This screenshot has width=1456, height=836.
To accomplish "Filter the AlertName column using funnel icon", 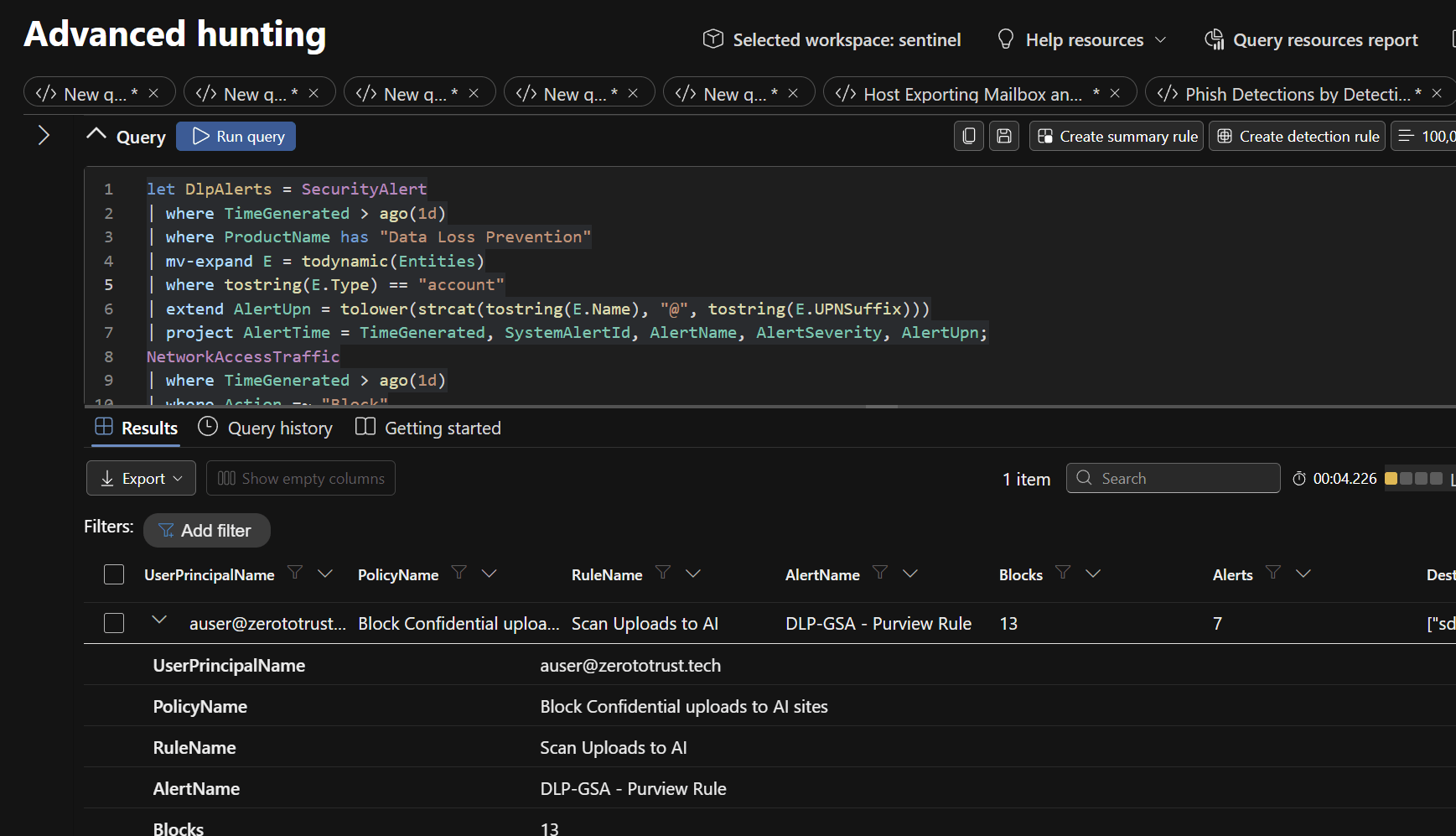I will point(880,573).
